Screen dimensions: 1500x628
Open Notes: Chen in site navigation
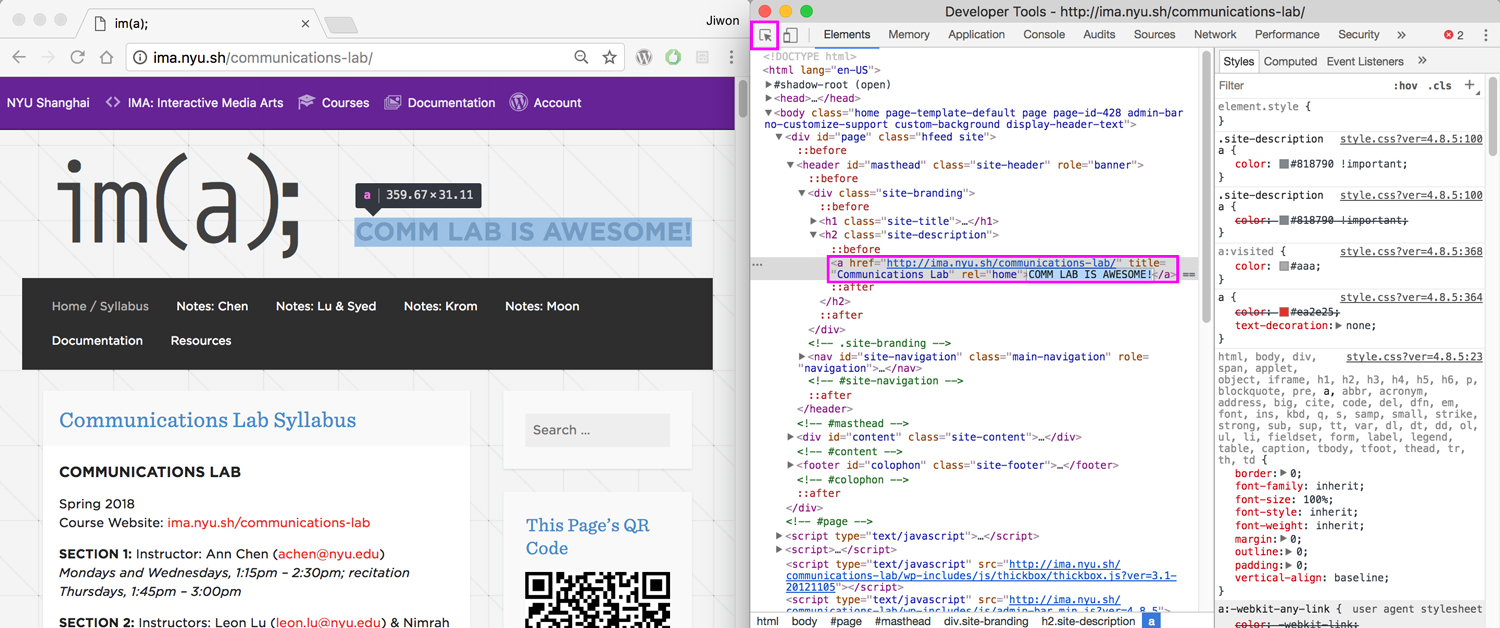[212, 306]
